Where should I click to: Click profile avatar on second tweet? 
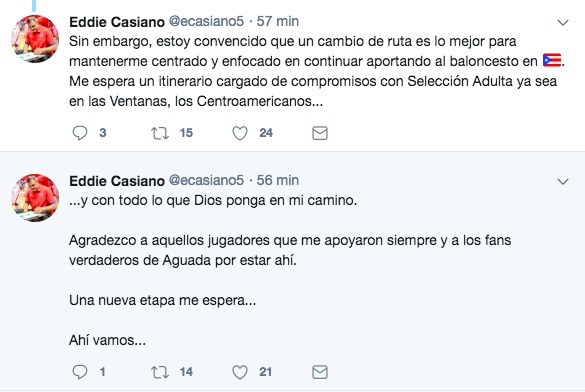coord(35,198)
